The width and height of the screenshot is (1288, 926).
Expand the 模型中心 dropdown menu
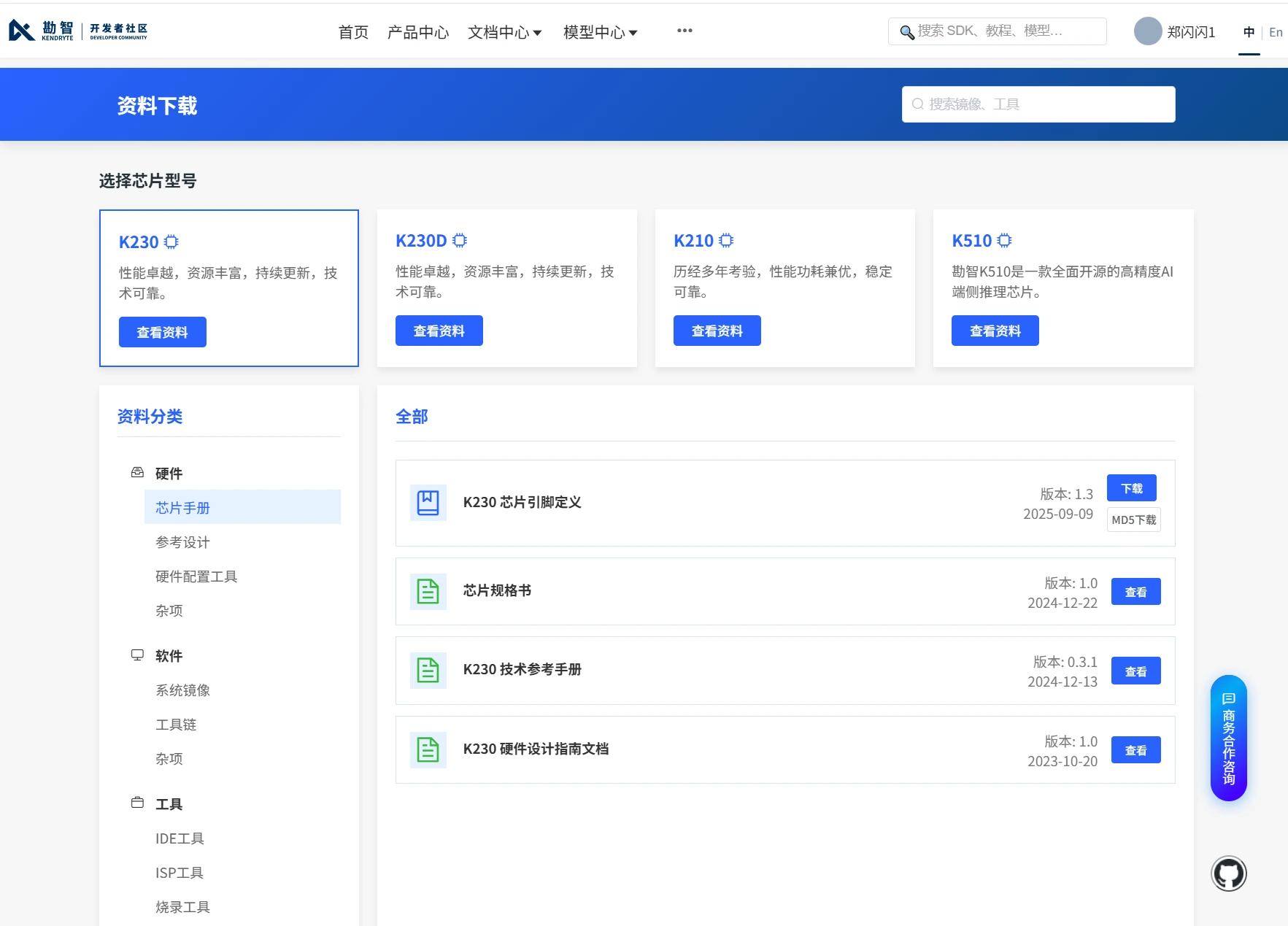pos(600,32)
